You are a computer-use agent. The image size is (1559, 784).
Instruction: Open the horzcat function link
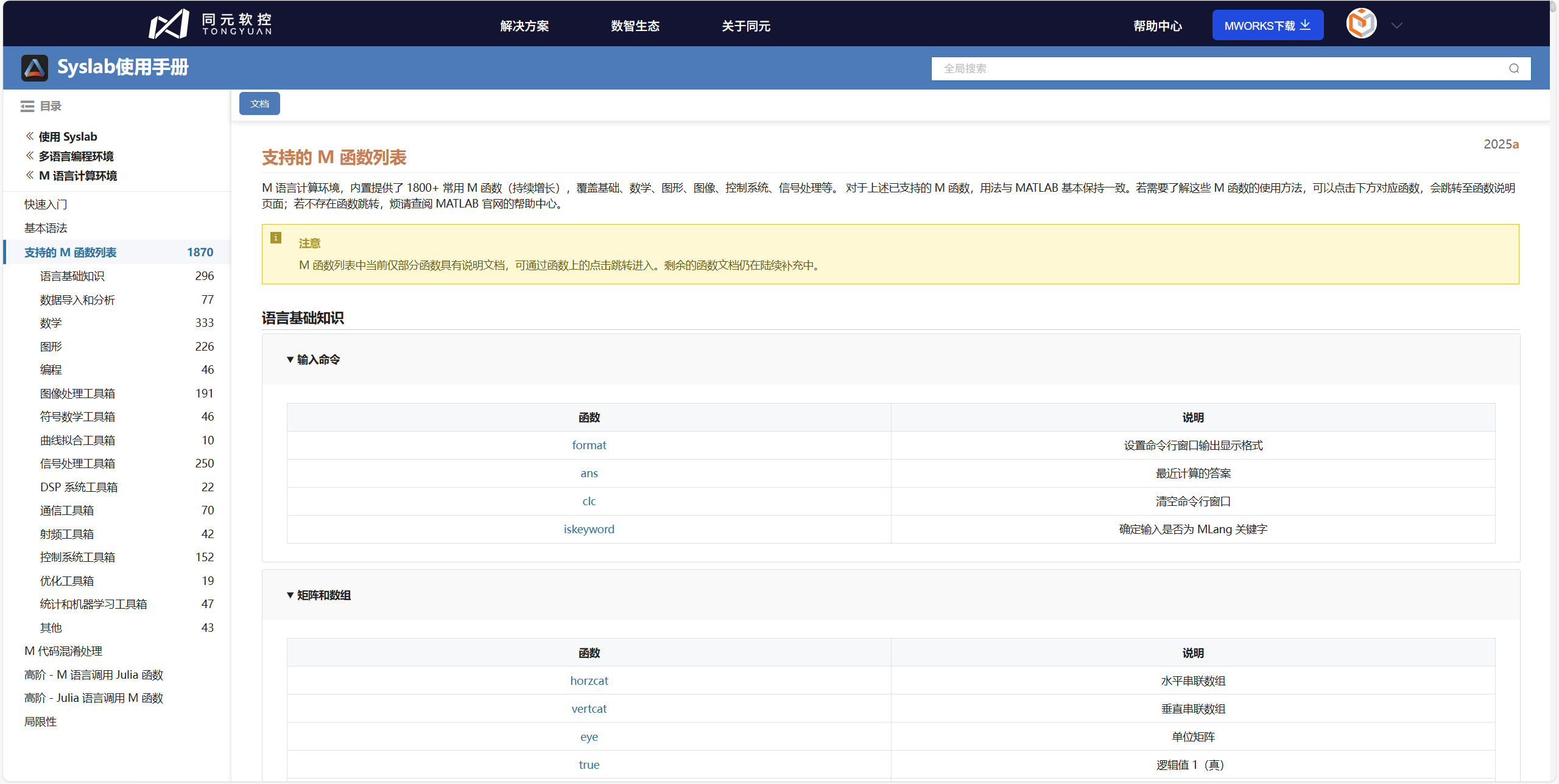tap(589, 681)
